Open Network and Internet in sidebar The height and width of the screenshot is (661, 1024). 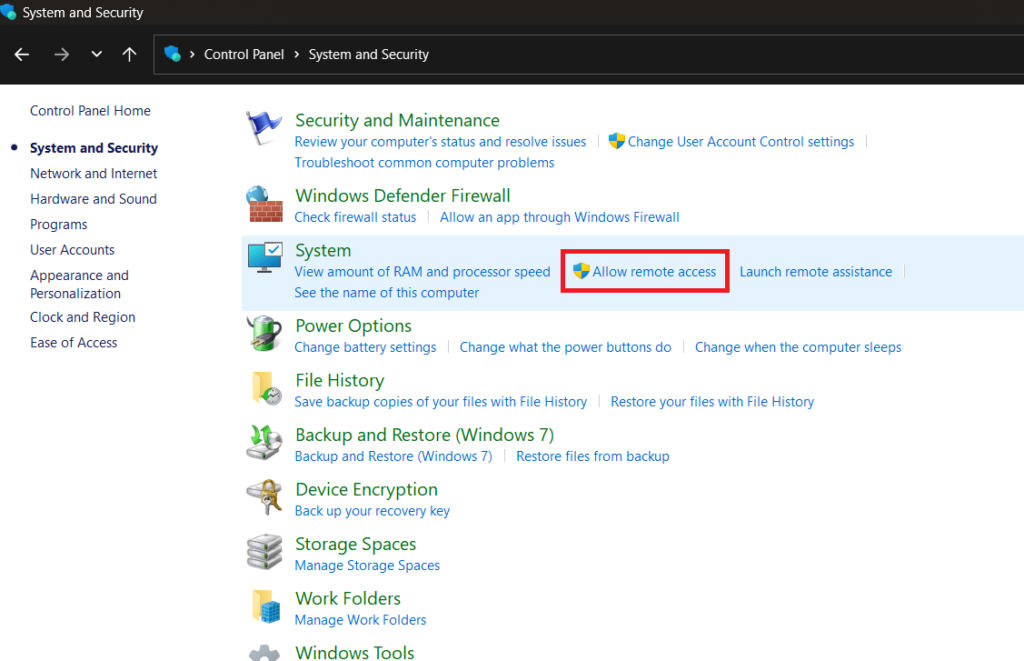coord(93,173)
